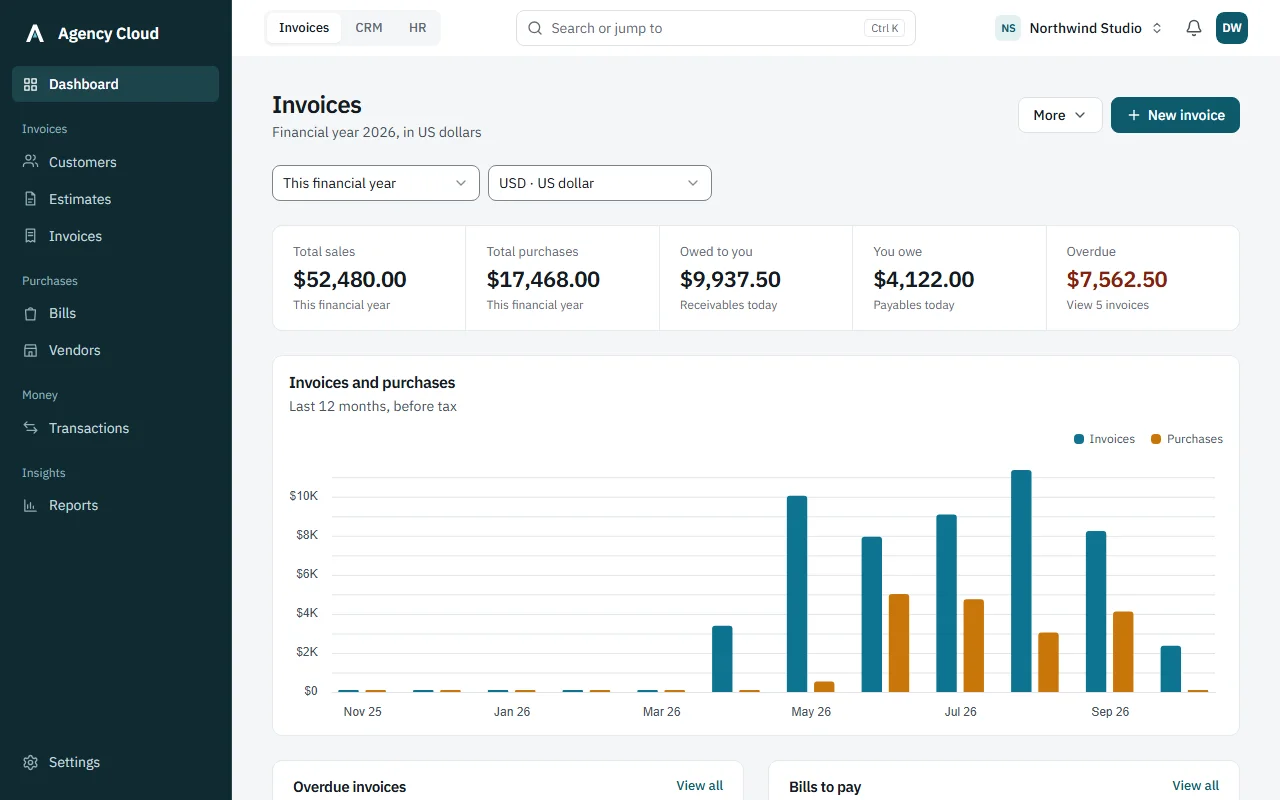Click the NS workspace badge
This screenshot has width=1280, height=800.
(1008, 28)
